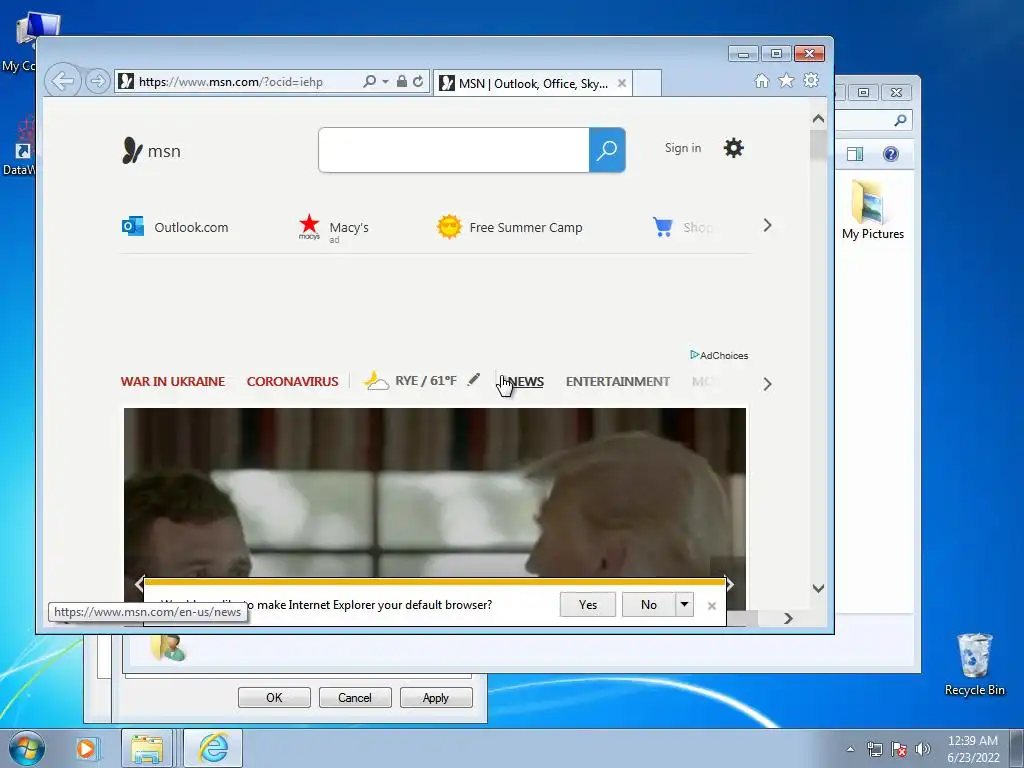Open My Pictures folder in Explorer window
Image resolution: width=1024 pixels, height=768 pixels.
pyautogui.click(x=872, y=210)
